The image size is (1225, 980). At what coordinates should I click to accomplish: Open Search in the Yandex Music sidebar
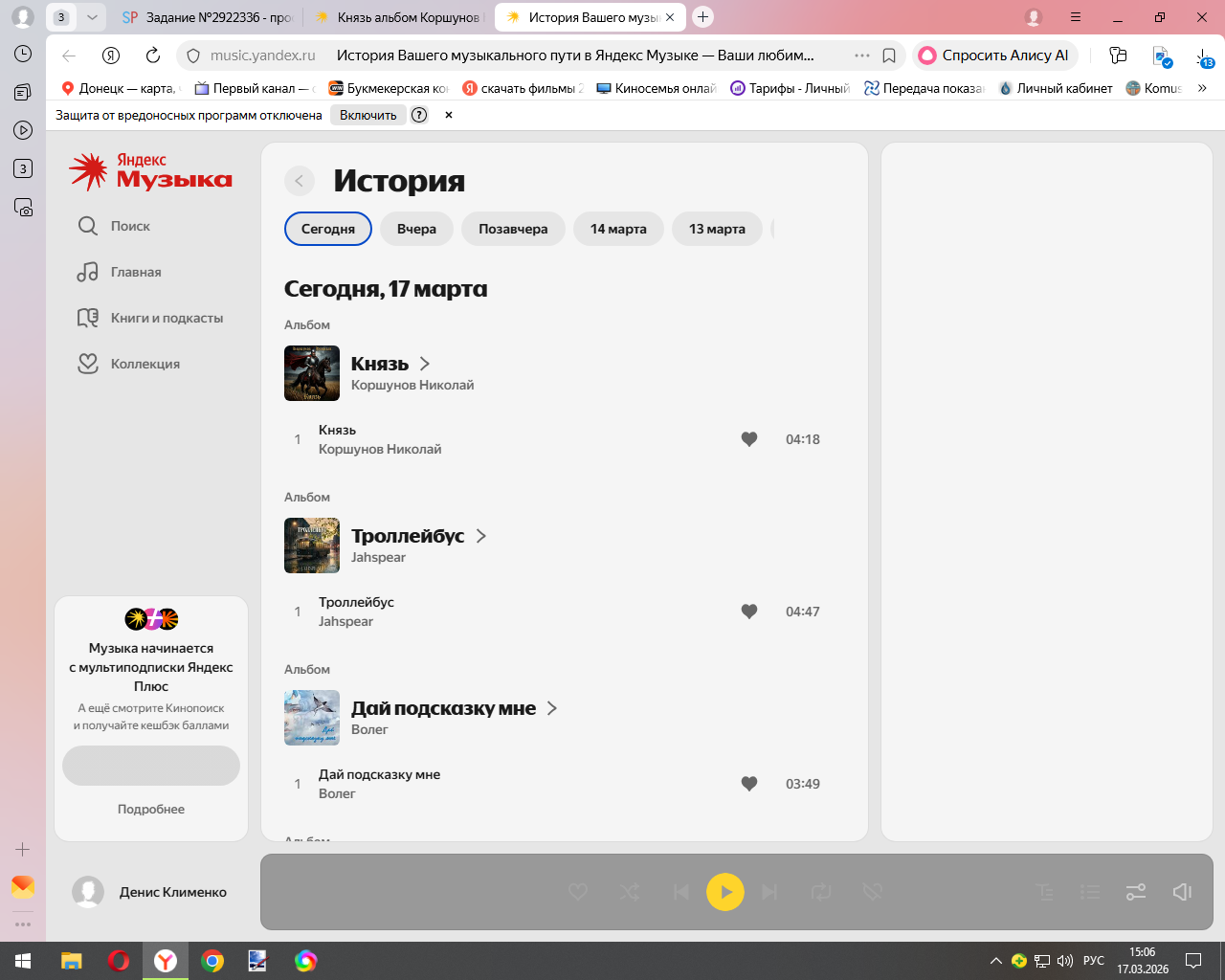coord(113,226)
